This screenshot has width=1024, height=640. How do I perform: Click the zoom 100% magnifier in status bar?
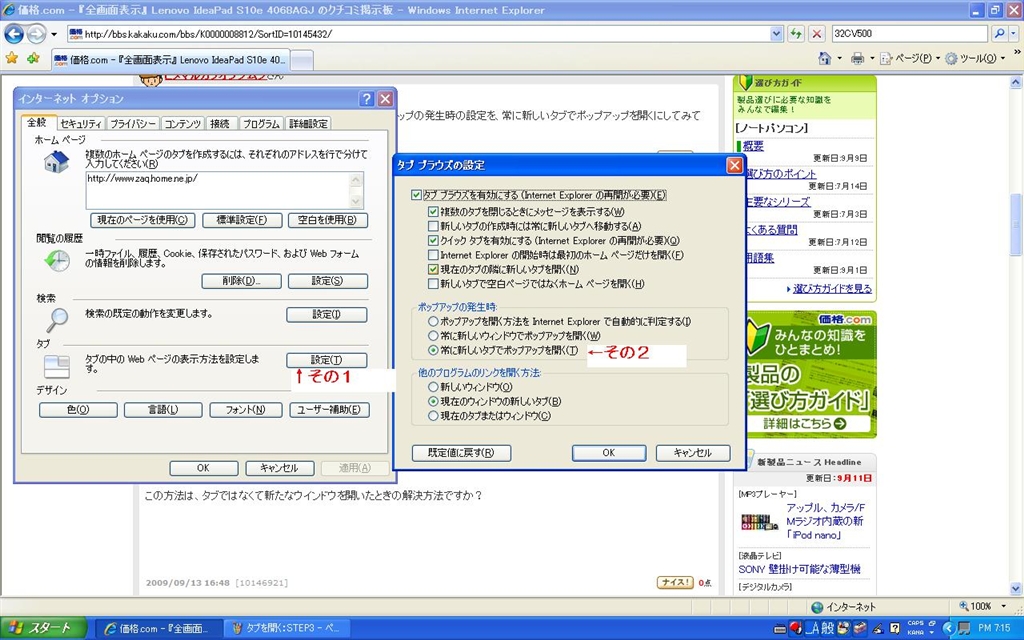964,607
